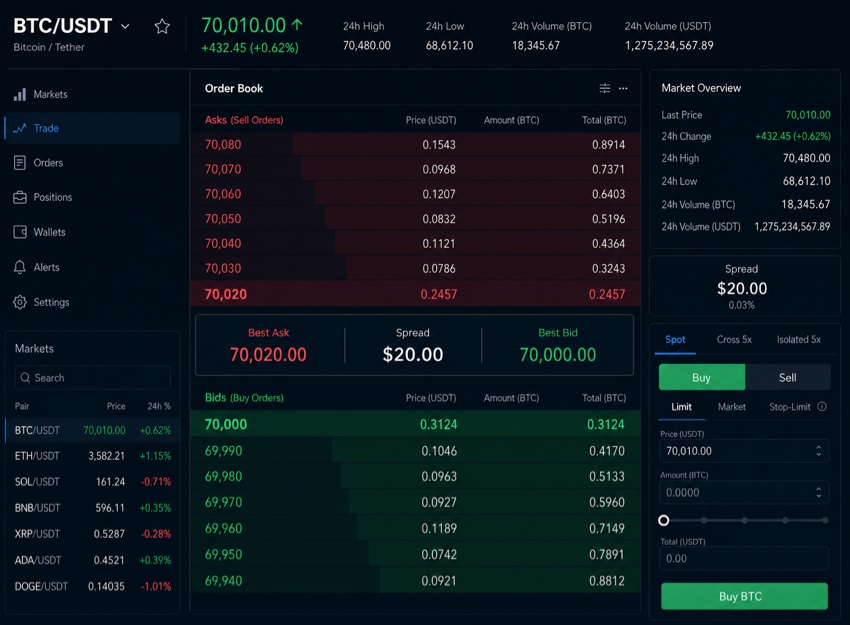Viewport: 850px width, 625px height.
Task: Click the Best Bid price 70,000.00
Action: (x=558, y=355)
